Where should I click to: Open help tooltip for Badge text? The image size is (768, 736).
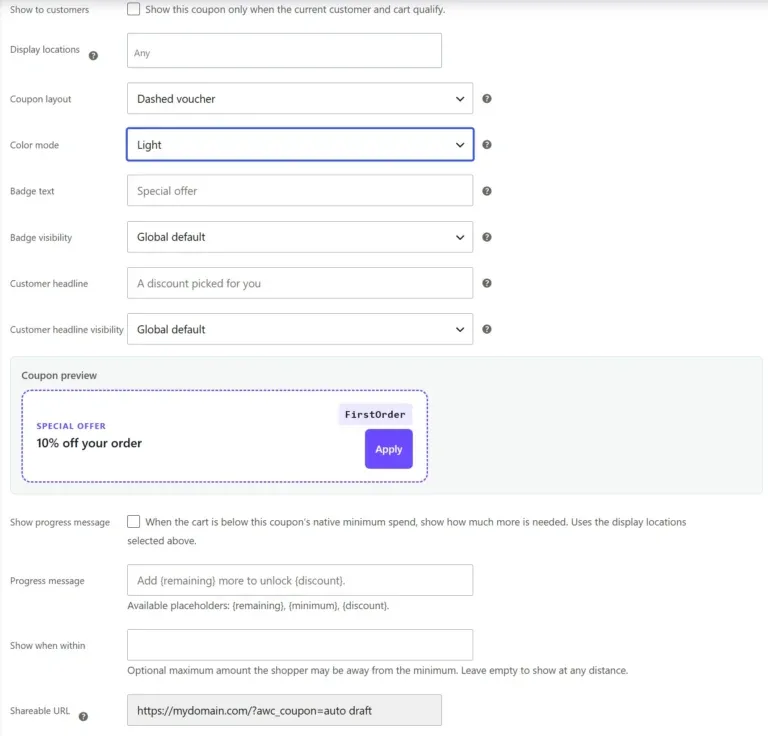[486, 191]
